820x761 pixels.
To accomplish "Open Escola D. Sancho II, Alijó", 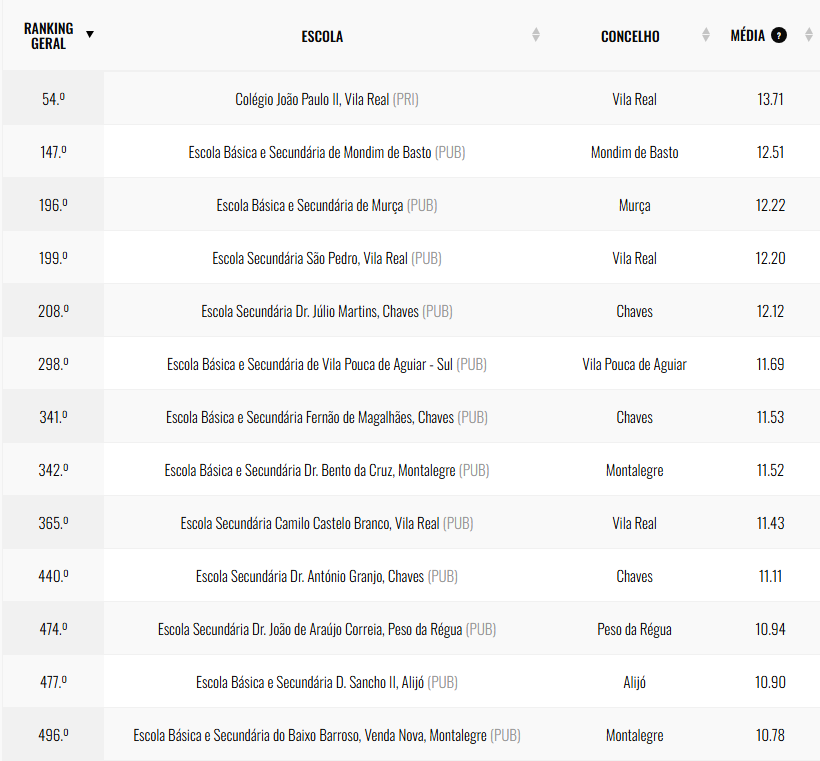I will 311,683.
